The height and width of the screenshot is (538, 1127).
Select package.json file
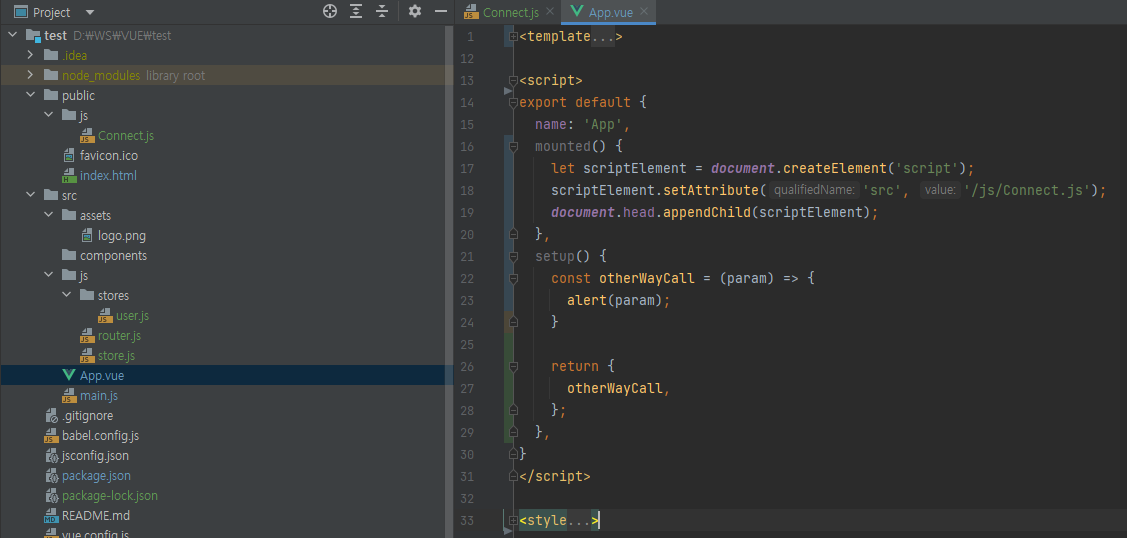click(96, 476)
